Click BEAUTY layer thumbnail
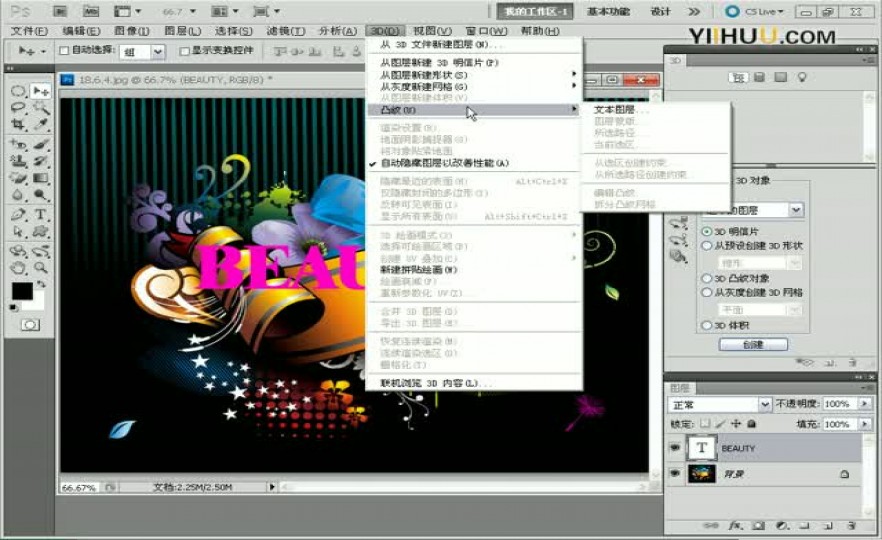 click(x=701, y=448)
